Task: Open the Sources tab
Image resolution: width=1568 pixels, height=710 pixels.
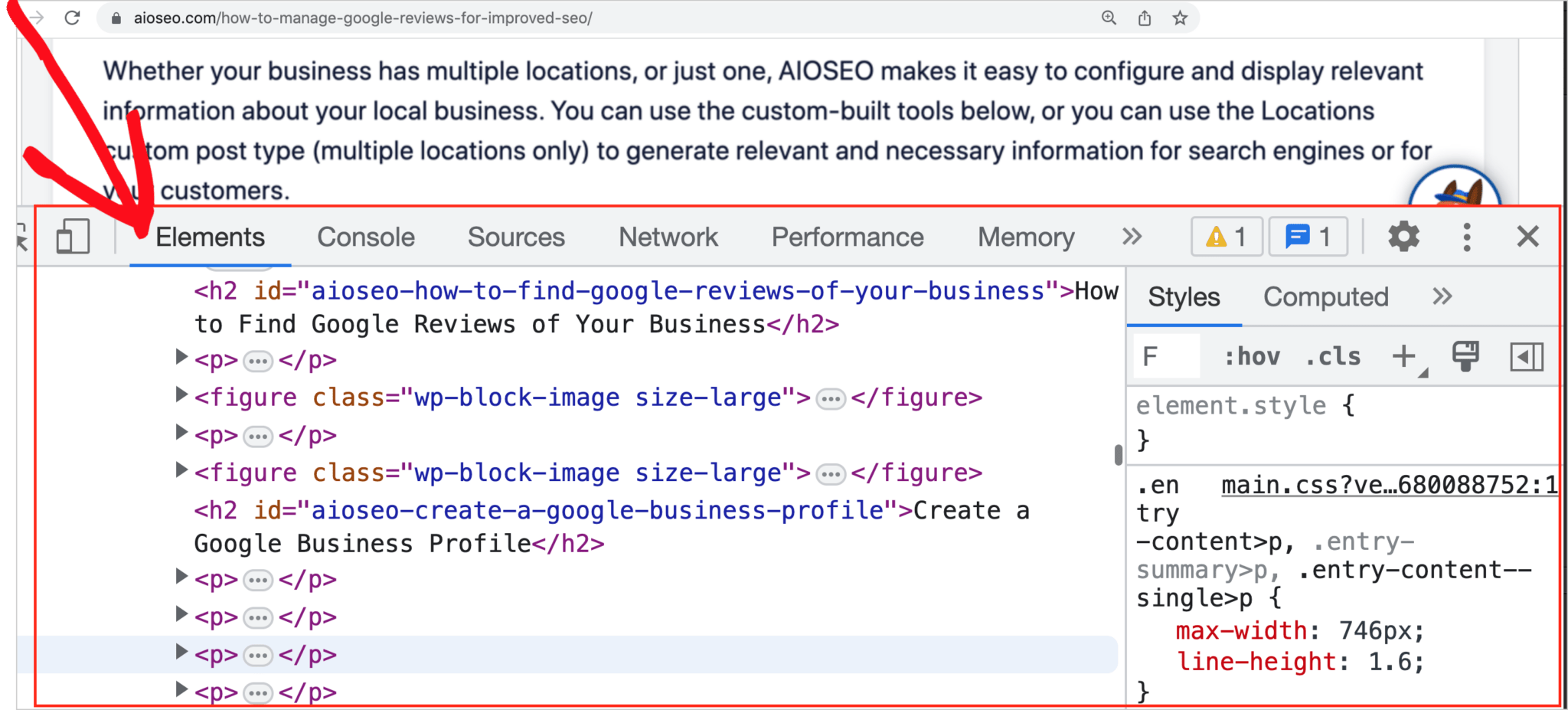Action: (516, 237)
